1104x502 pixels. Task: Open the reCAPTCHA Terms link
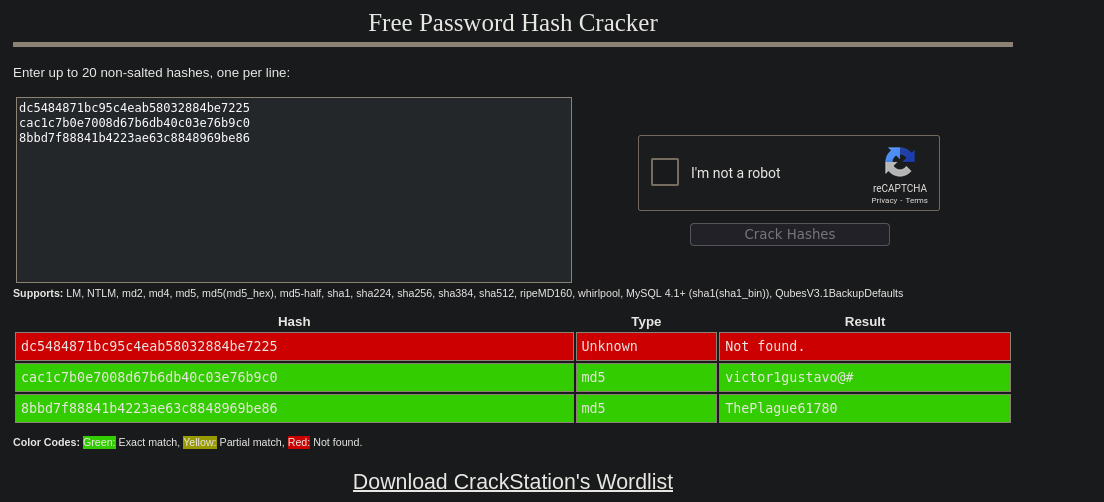click(x=916, y=200)
